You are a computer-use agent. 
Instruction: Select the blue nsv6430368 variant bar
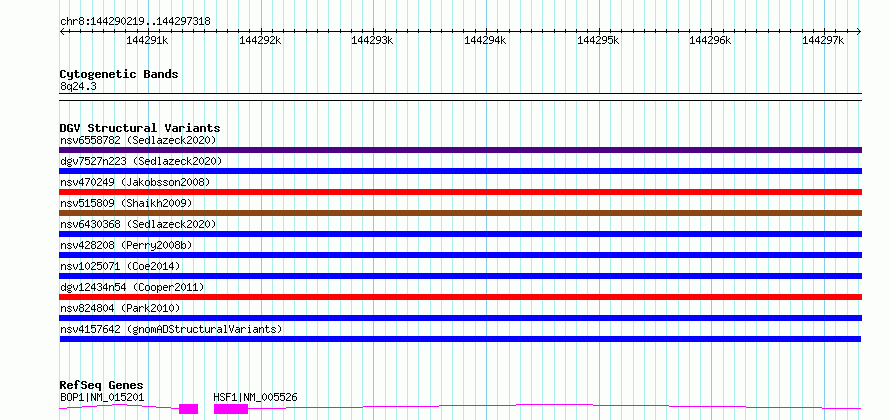point(460,234)
